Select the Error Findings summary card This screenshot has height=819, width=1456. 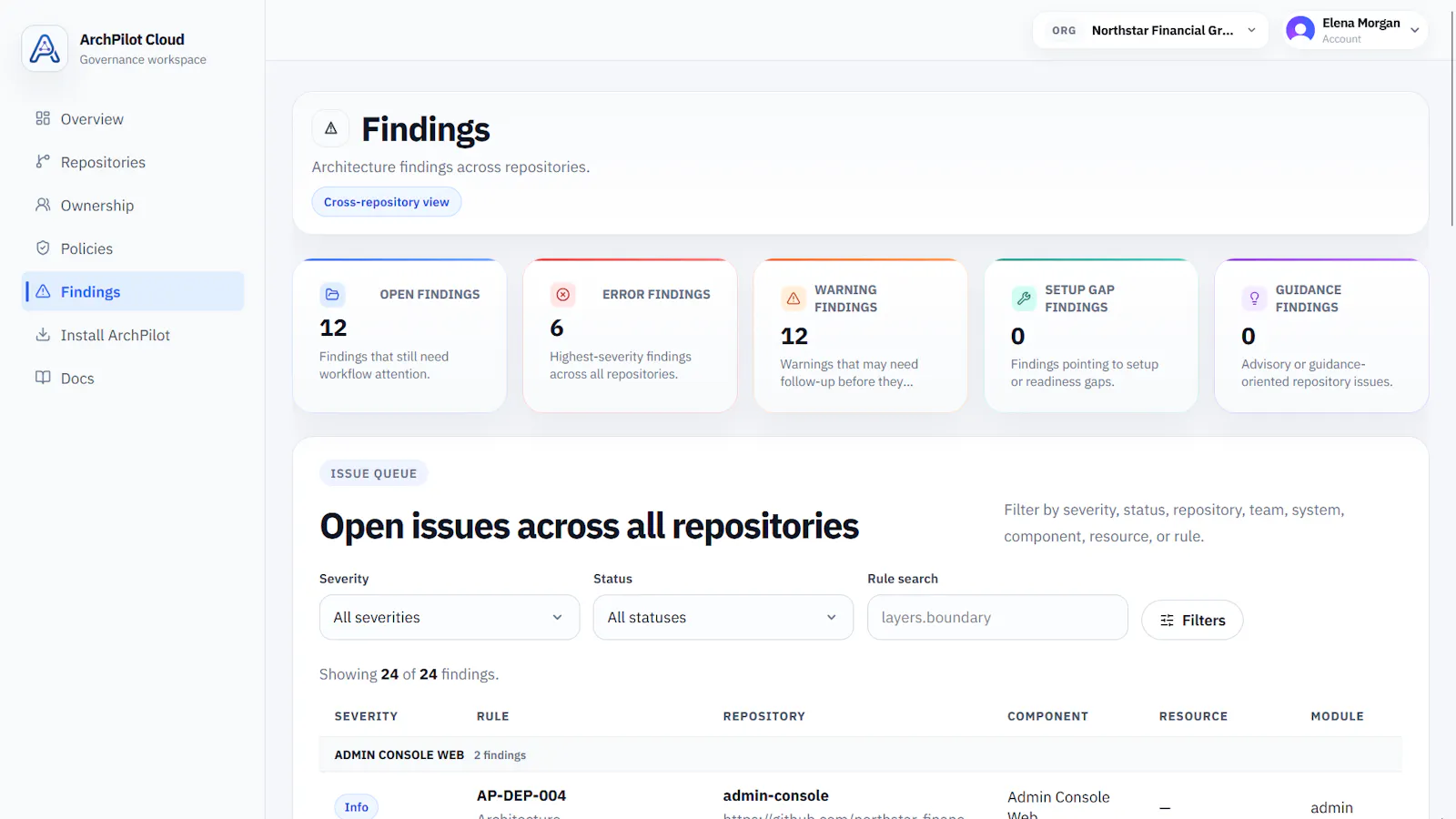(x=630, y=336)
